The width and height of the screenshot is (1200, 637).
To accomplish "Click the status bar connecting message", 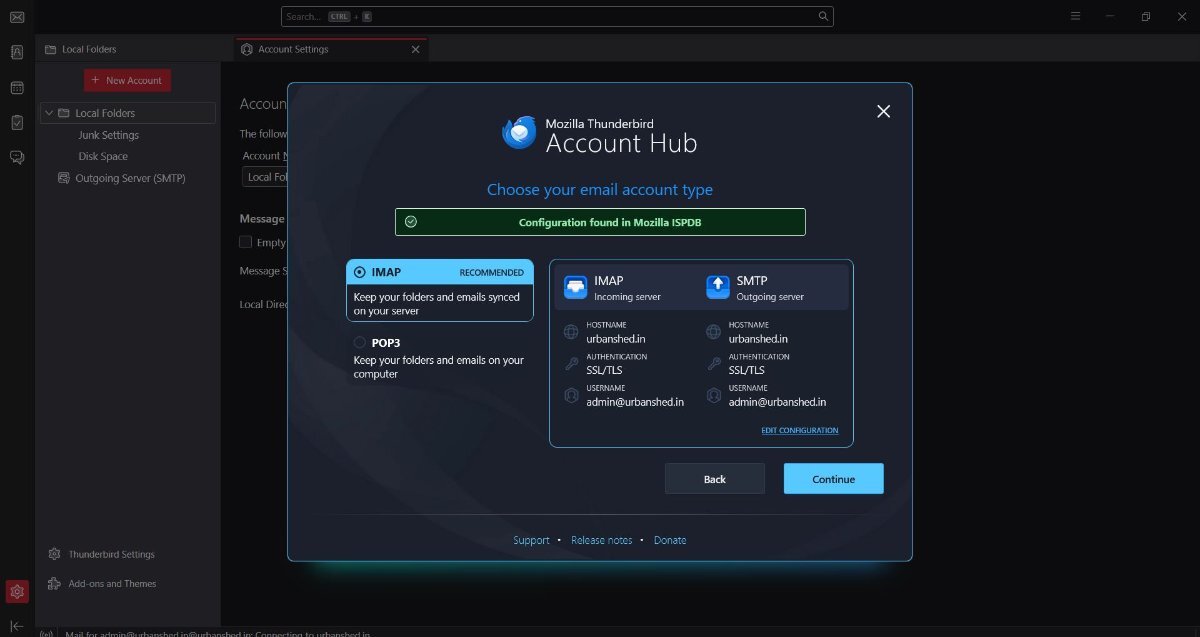I will click(x=217, y=633).
